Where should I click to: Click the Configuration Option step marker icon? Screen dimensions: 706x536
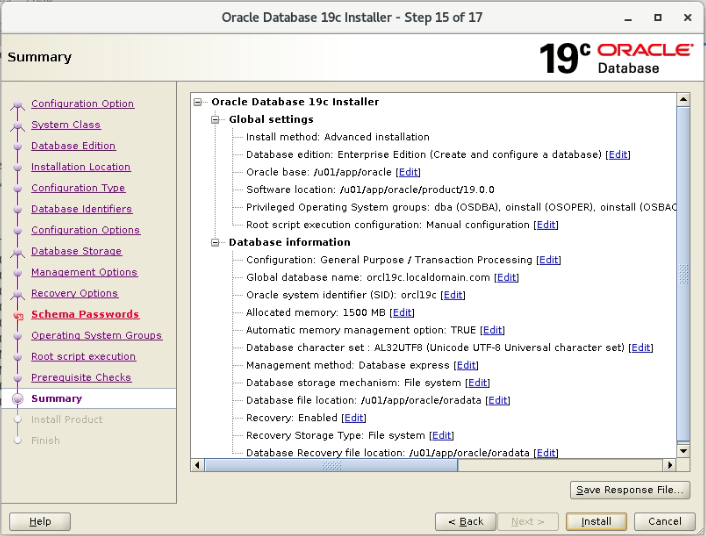click(x=18, y=104)
